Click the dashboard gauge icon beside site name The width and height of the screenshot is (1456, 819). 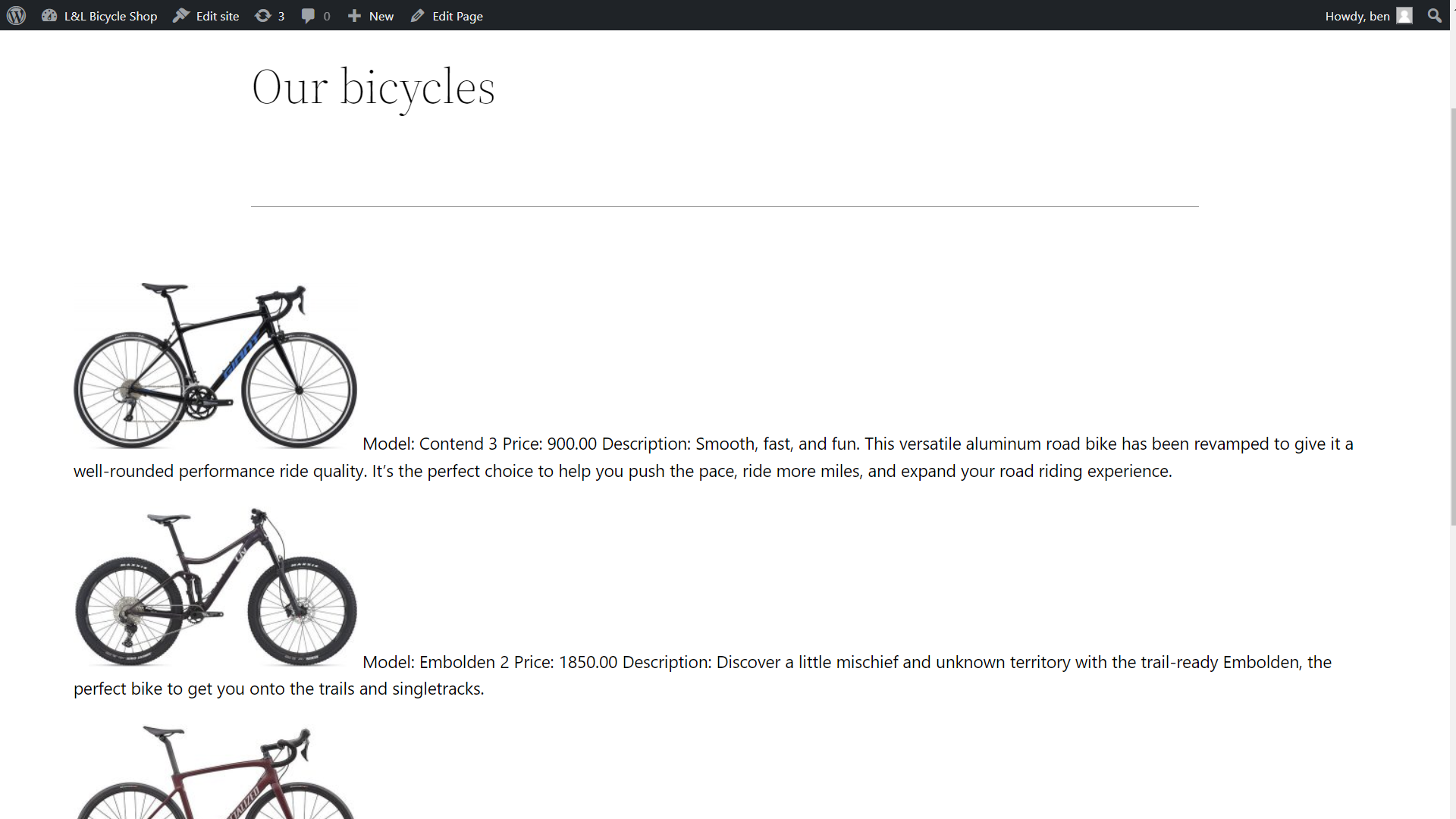click(x=49, y=15)
